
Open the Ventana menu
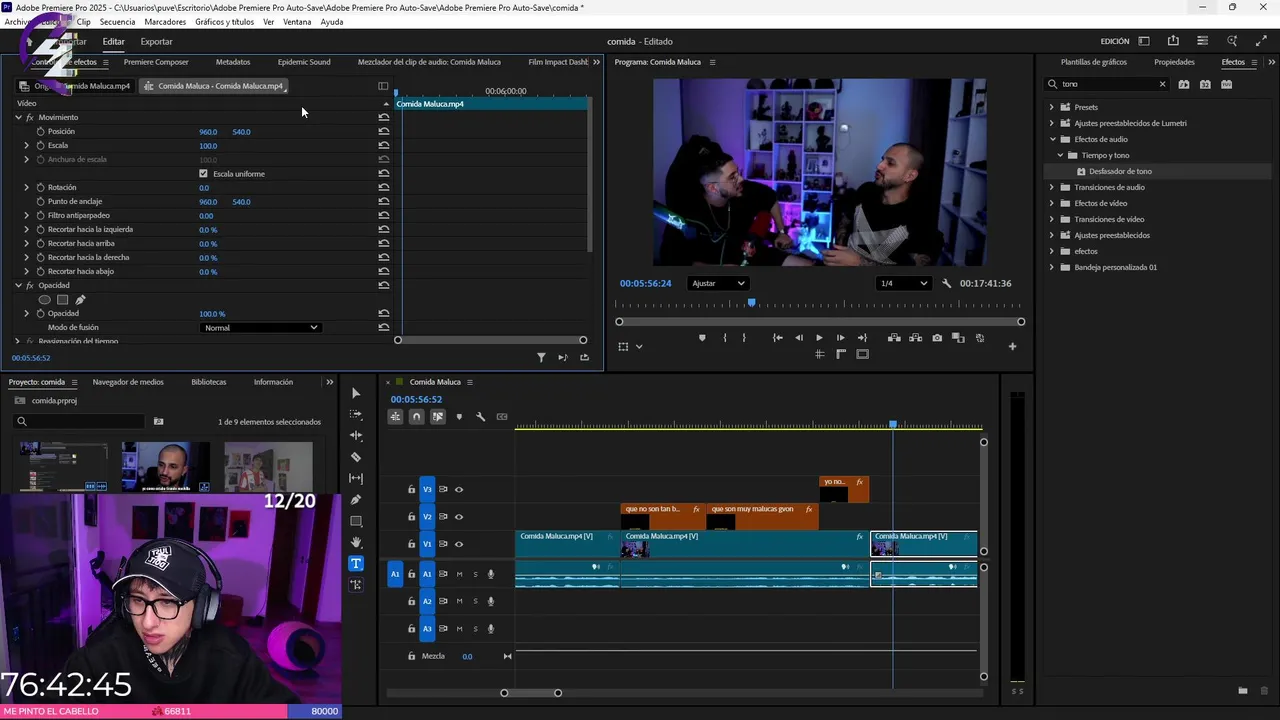(297, 22)
